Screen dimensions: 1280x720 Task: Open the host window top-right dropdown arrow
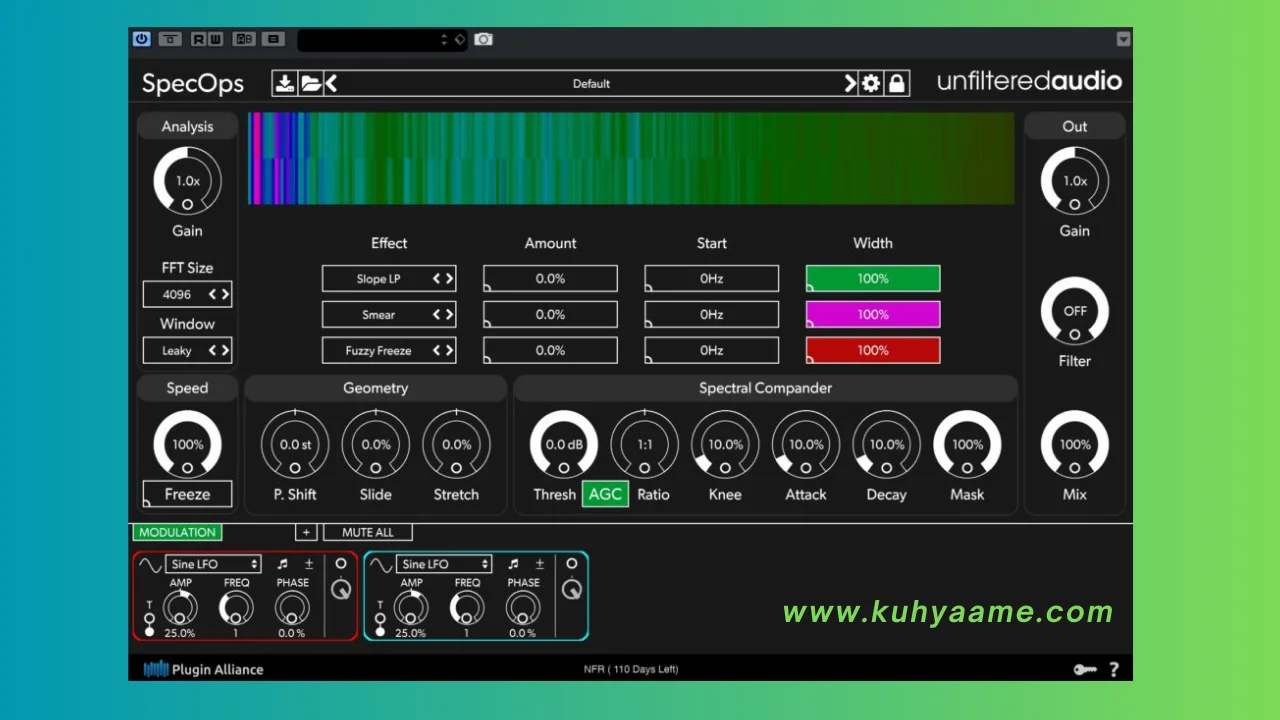coord(1123,39)
